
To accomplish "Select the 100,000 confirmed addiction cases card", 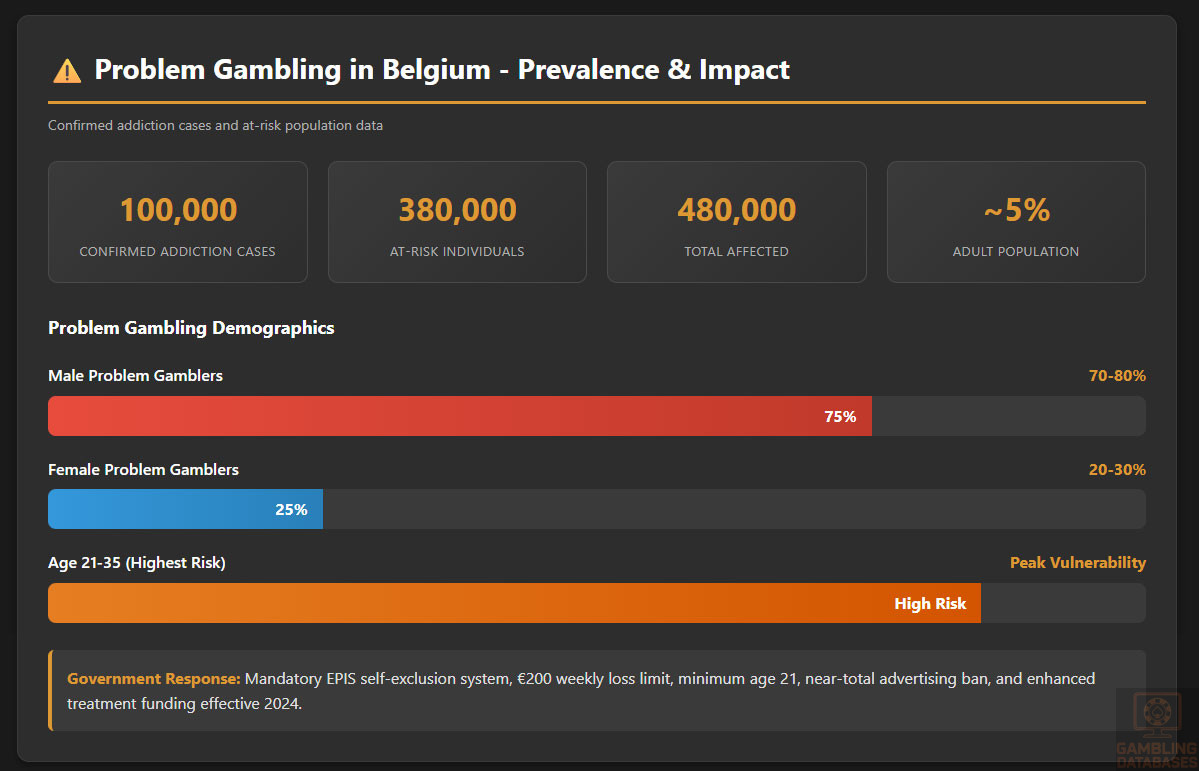I will (178, 222).
